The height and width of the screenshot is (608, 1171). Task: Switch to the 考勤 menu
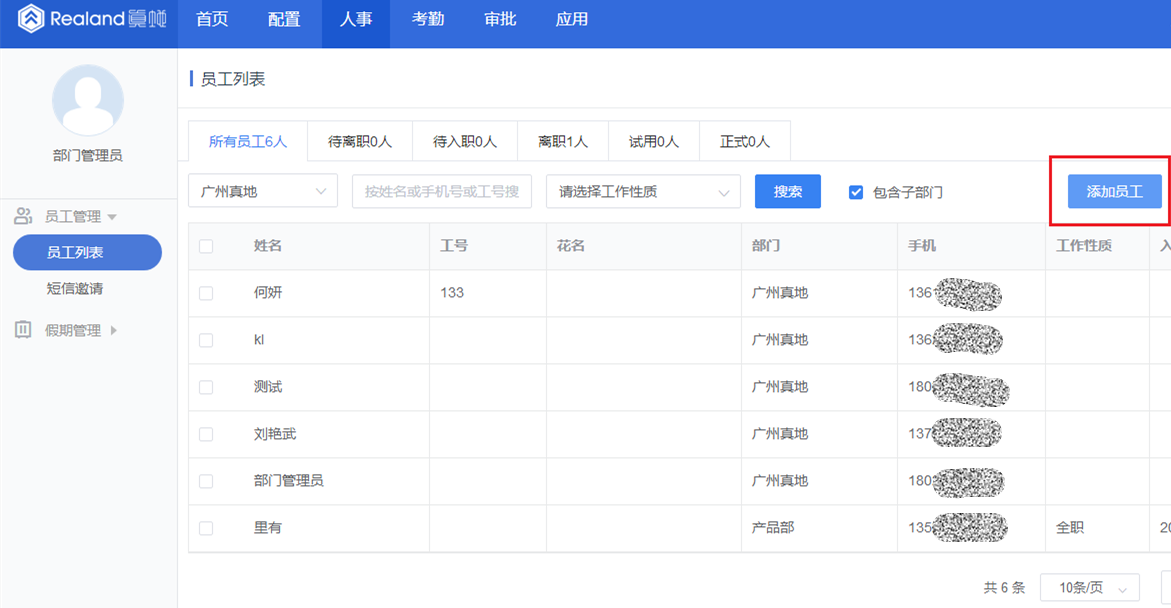point(427,19)
